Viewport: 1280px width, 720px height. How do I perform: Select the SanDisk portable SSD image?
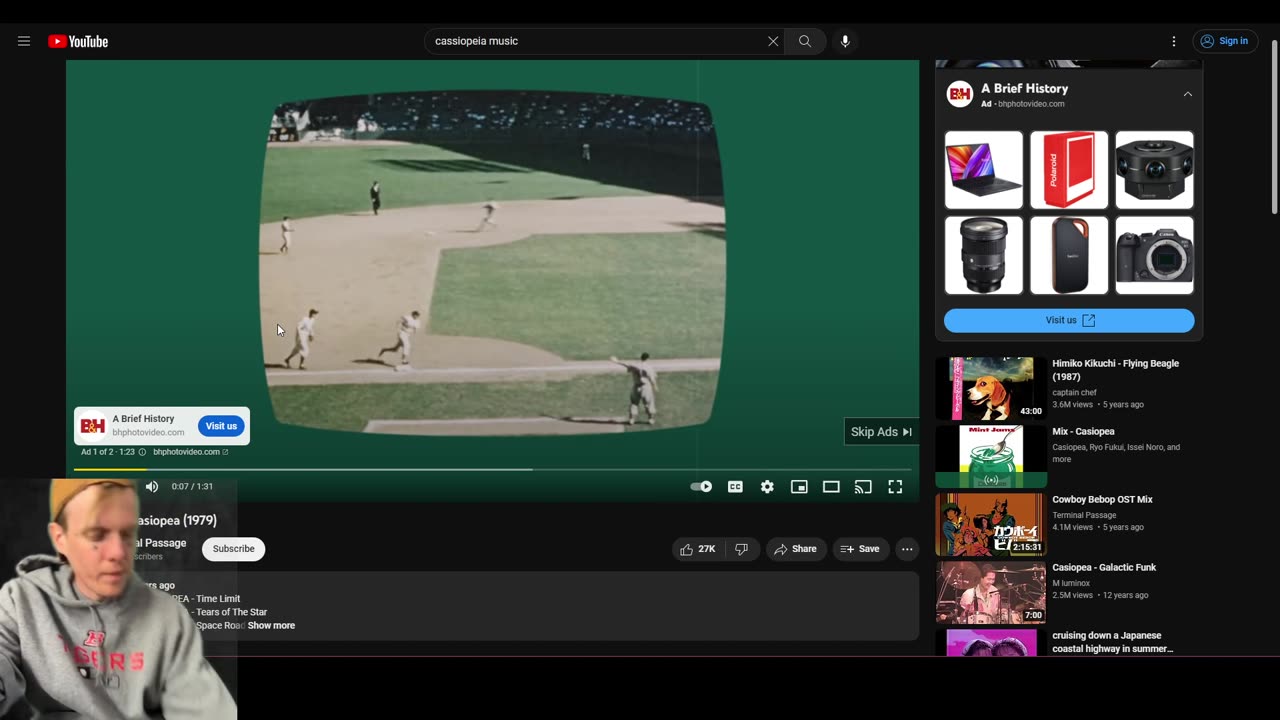pyautogui.click(x=1069, y=255)
